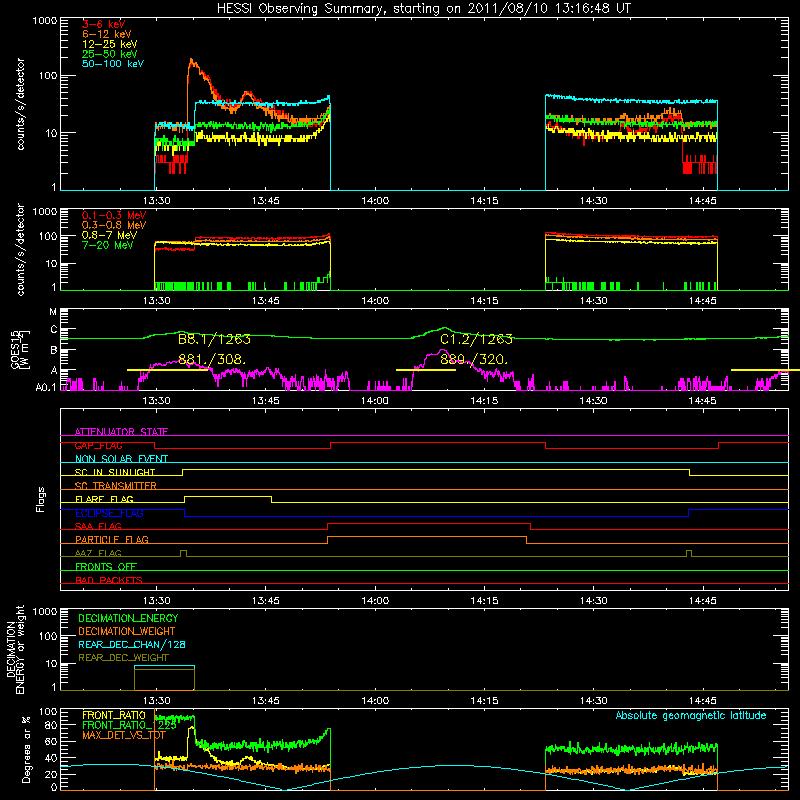
Task: Click the 0.1-0.3 MeV legend entry
Action: (114, 215)
